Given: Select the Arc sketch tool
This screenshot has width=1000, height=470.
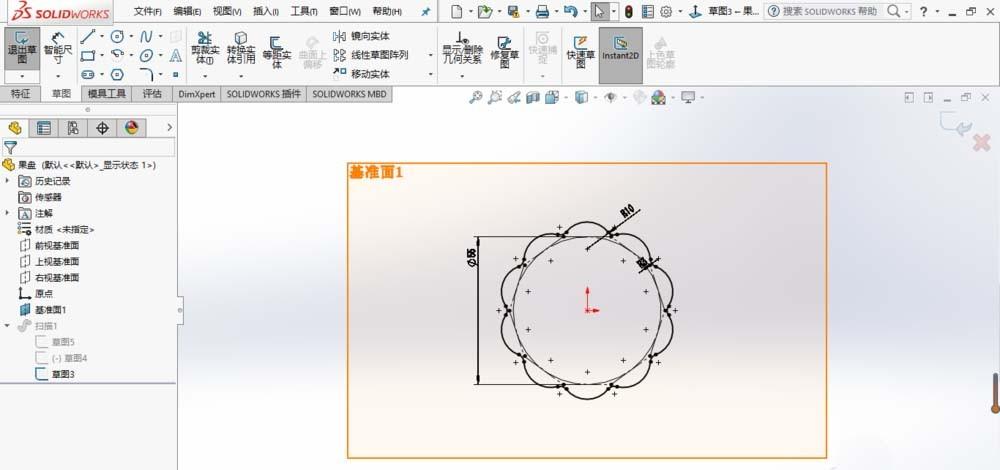Looking at the screenshot, I should 117,55.
